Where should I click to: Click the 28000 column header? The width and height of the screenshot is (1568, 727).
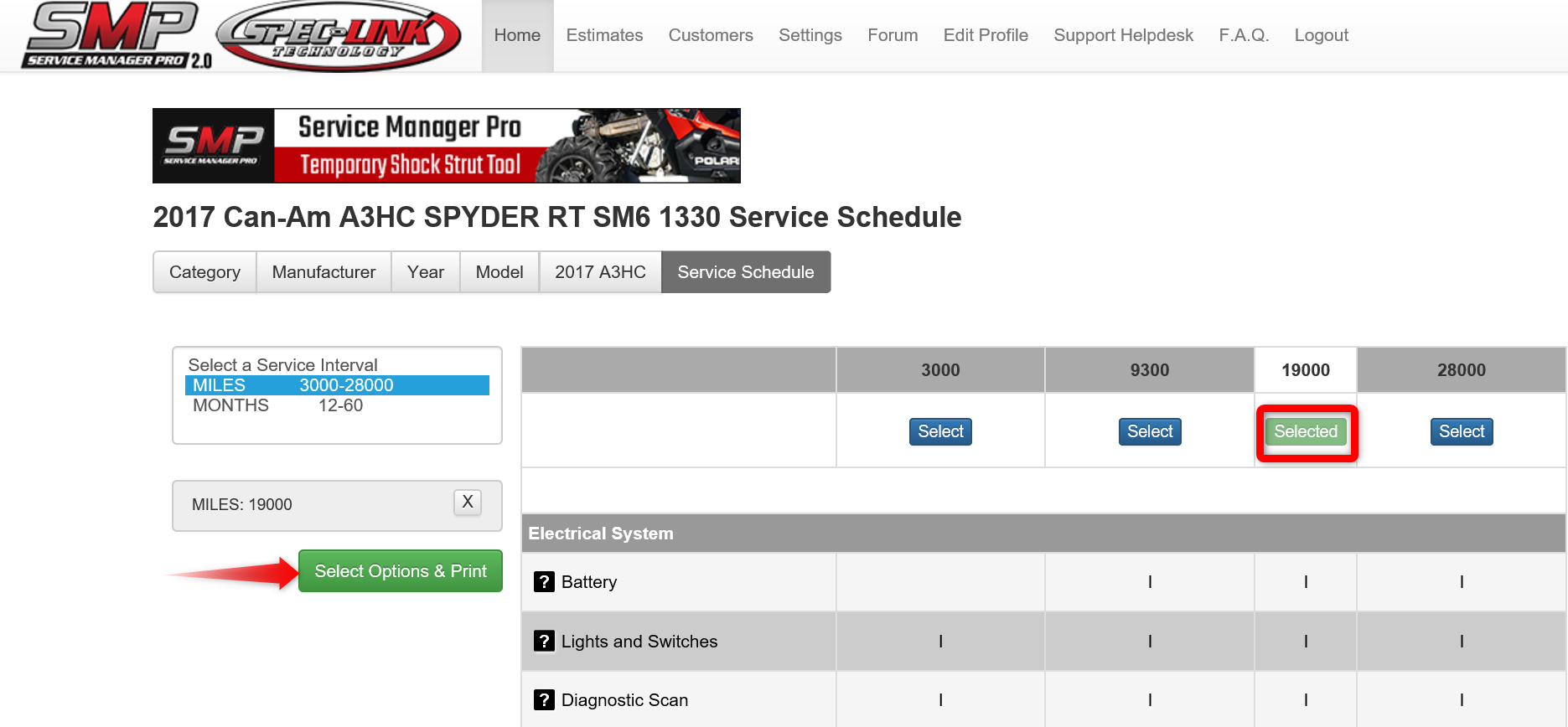(x=1462, y=370)
